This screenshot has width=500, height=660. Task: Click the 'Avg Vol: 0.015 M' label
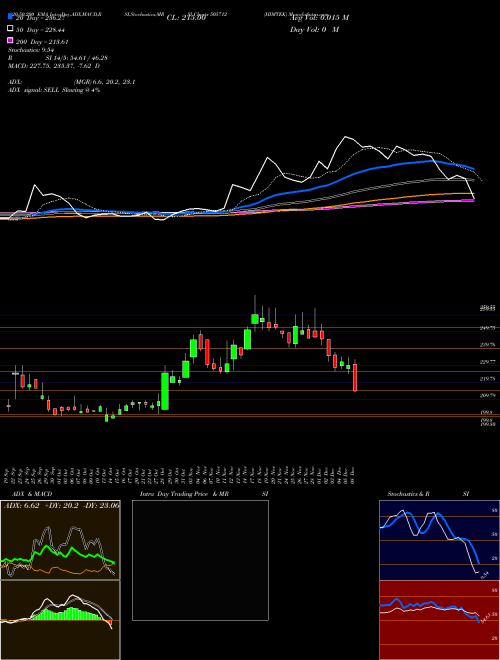point(319,18)
